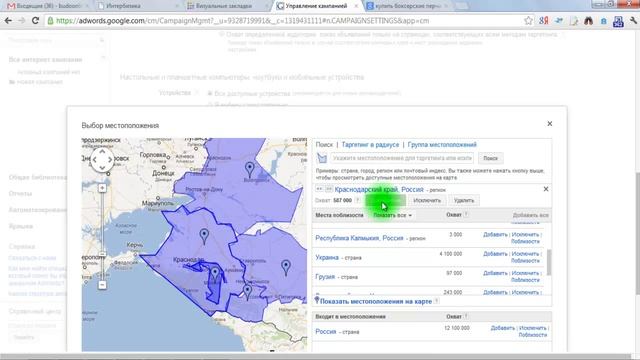Close the location selection dialog
The width and height of the screenshot is (640, 360).
pos(549,124)
